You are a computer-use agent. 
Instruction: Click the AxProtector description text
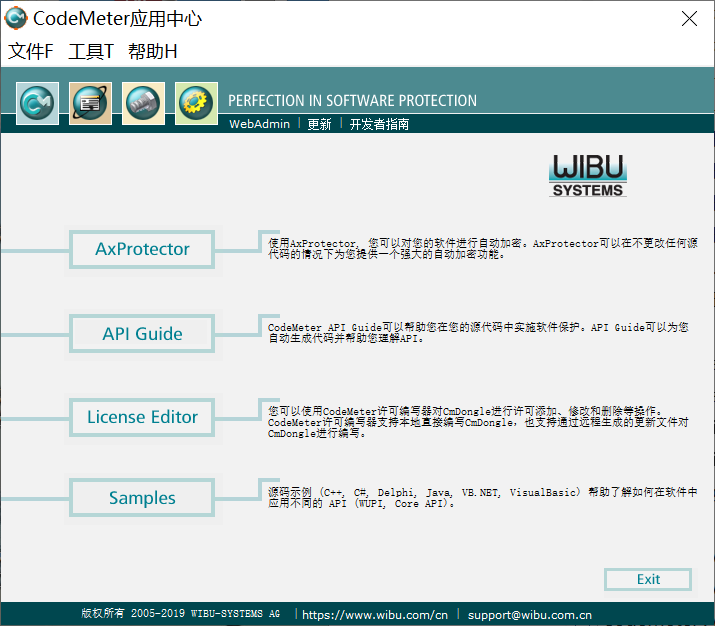[x=482, y=249]
